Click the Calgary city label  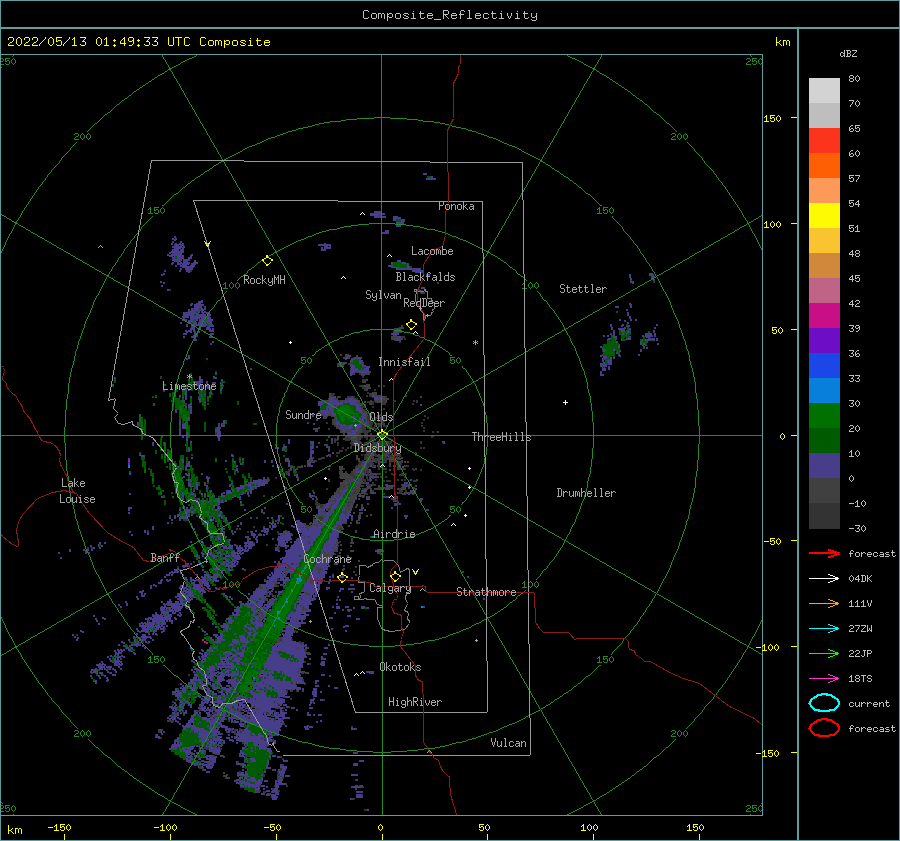click(x=390, y=588)
